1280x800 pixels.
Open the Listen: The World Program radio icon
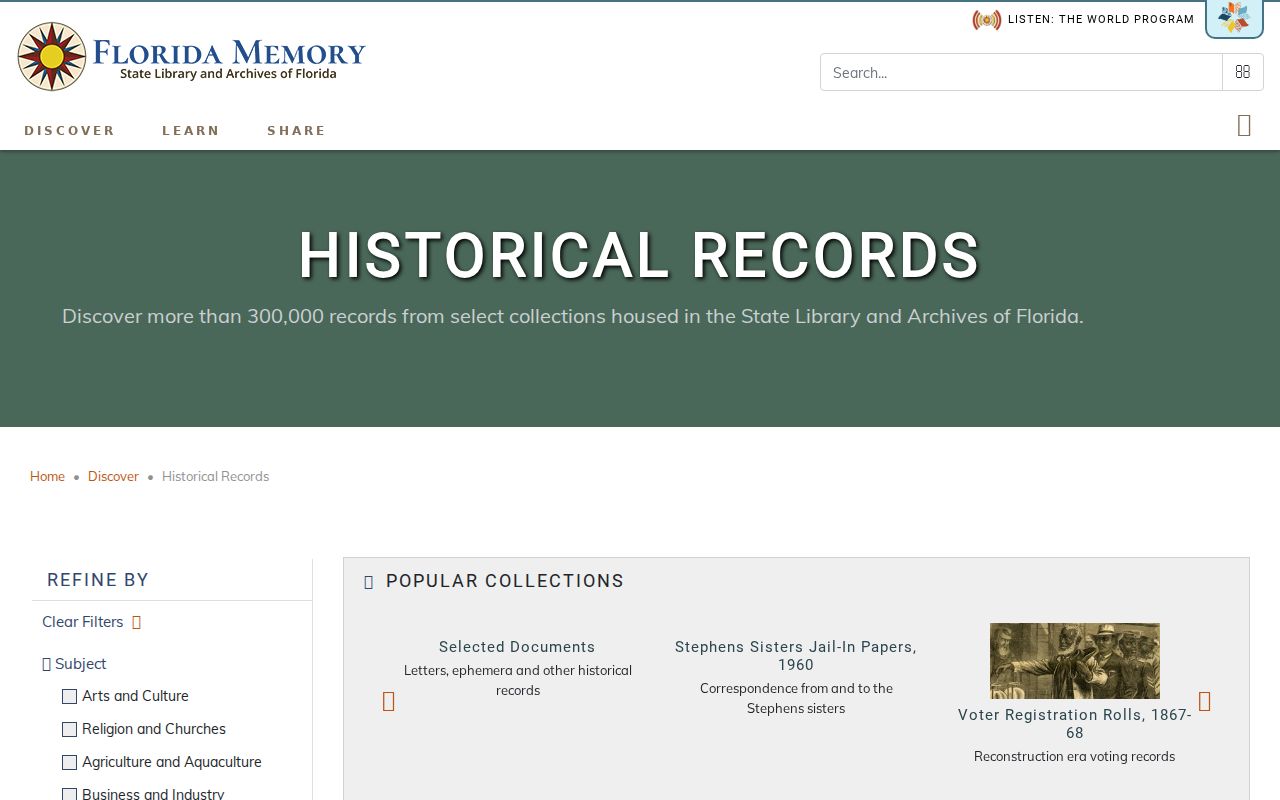986,20
